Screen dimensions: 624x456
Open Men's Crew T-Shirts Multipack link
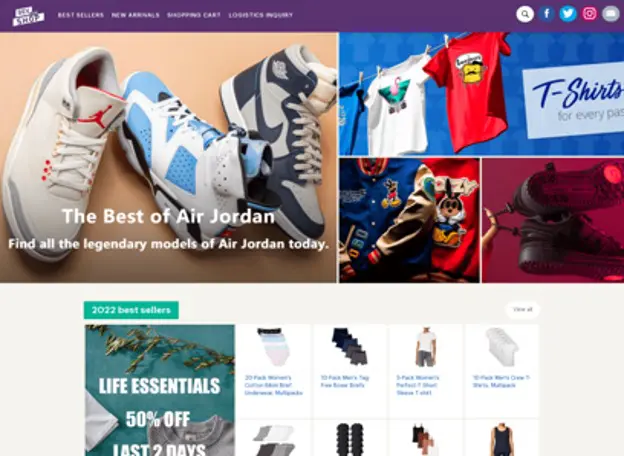[x=501, y=381]
